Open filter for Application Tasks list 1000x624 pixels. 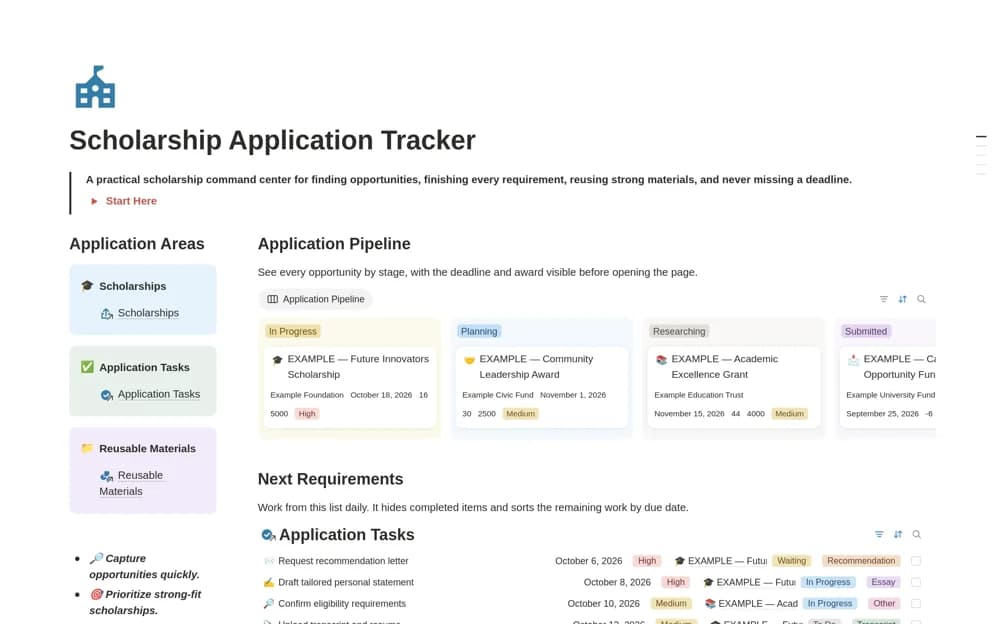tap(879, 534)
